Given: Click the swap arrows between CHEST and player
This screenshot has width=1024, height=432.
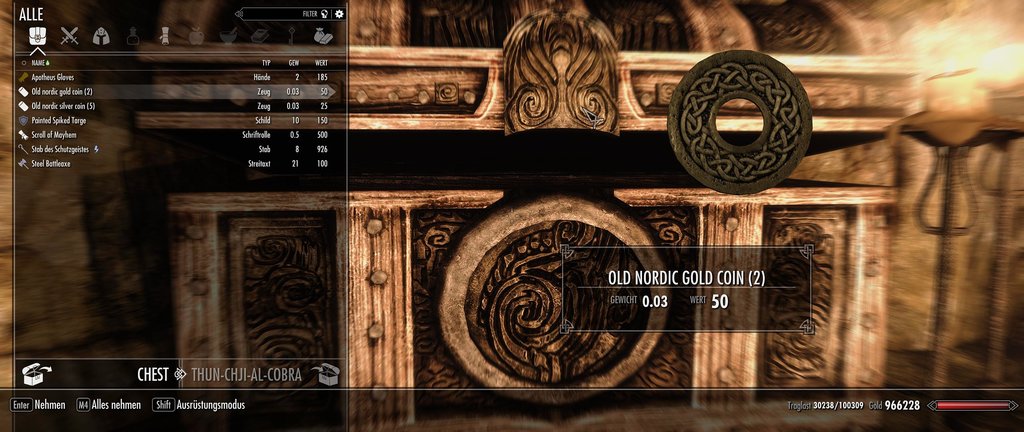Looking at the screenshot, I should [x=180, y=375].
